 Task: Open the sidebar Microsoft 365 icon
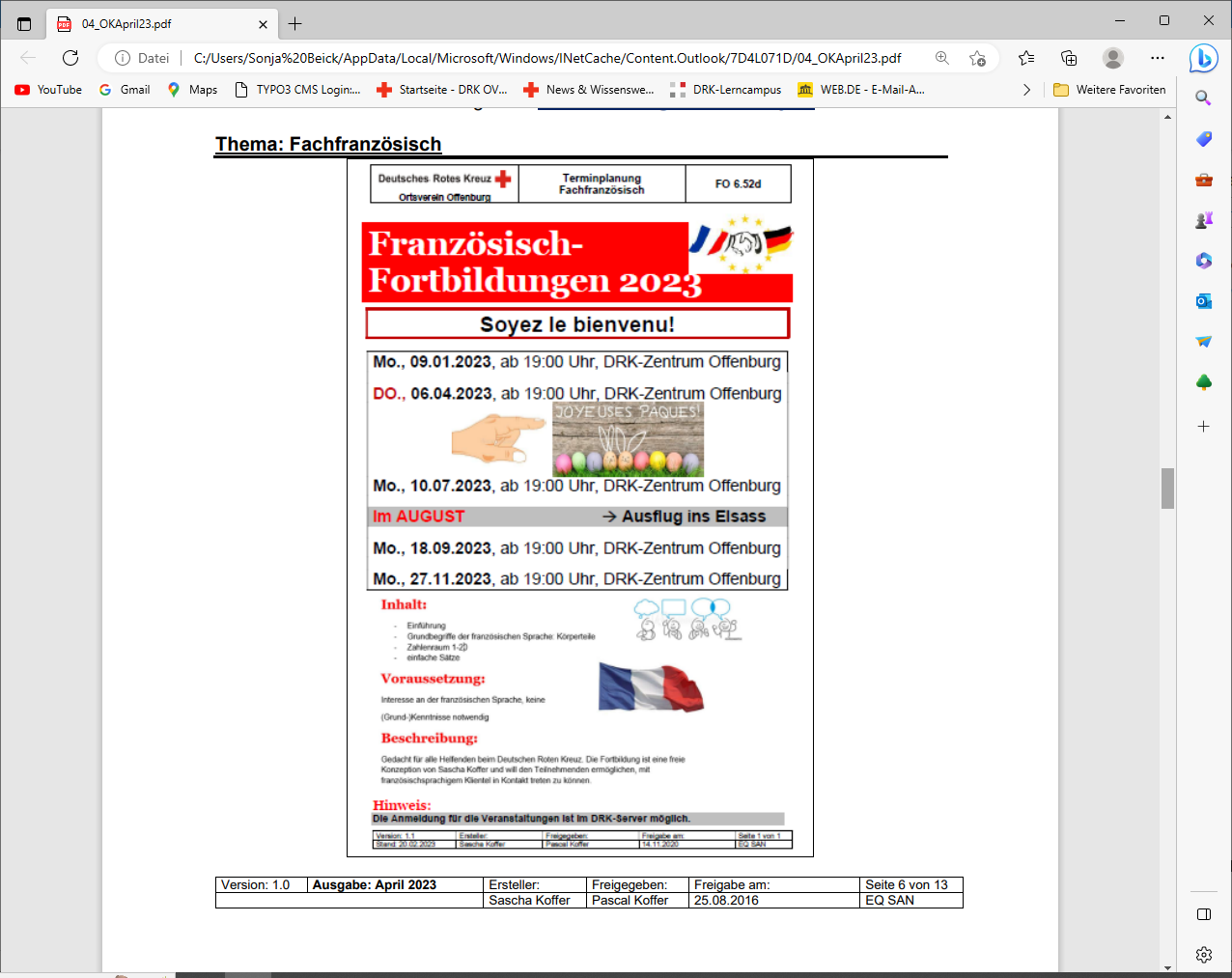pos(1203,261)
